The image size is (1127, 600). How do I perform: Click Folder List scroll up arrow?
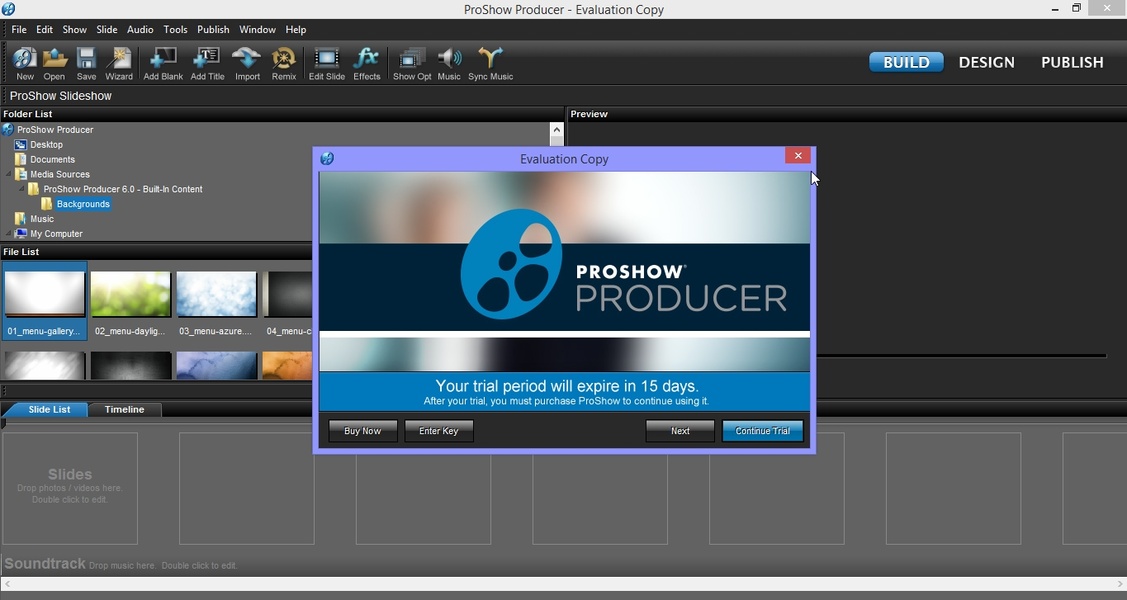[556, 129]
